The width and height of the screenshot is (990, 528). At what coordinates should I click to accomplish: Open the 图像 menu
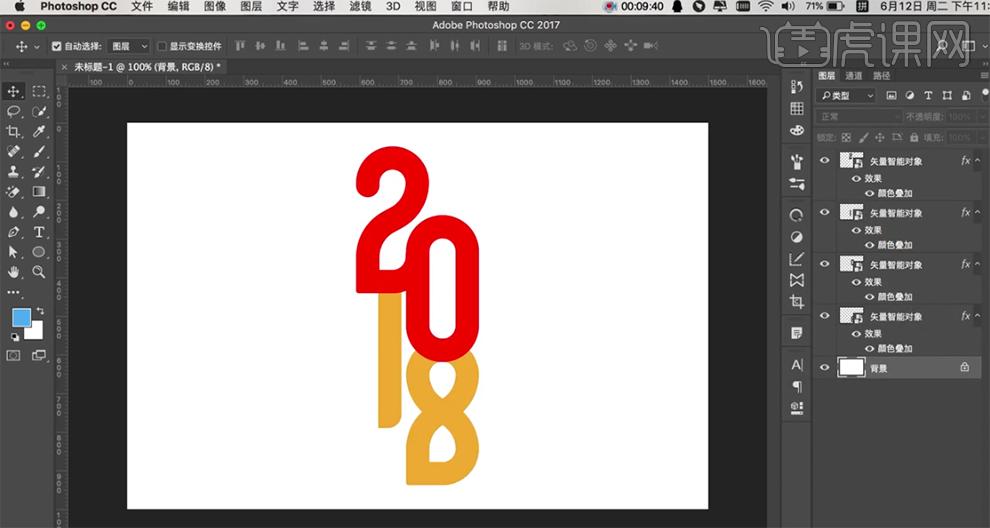coord(215,6)
